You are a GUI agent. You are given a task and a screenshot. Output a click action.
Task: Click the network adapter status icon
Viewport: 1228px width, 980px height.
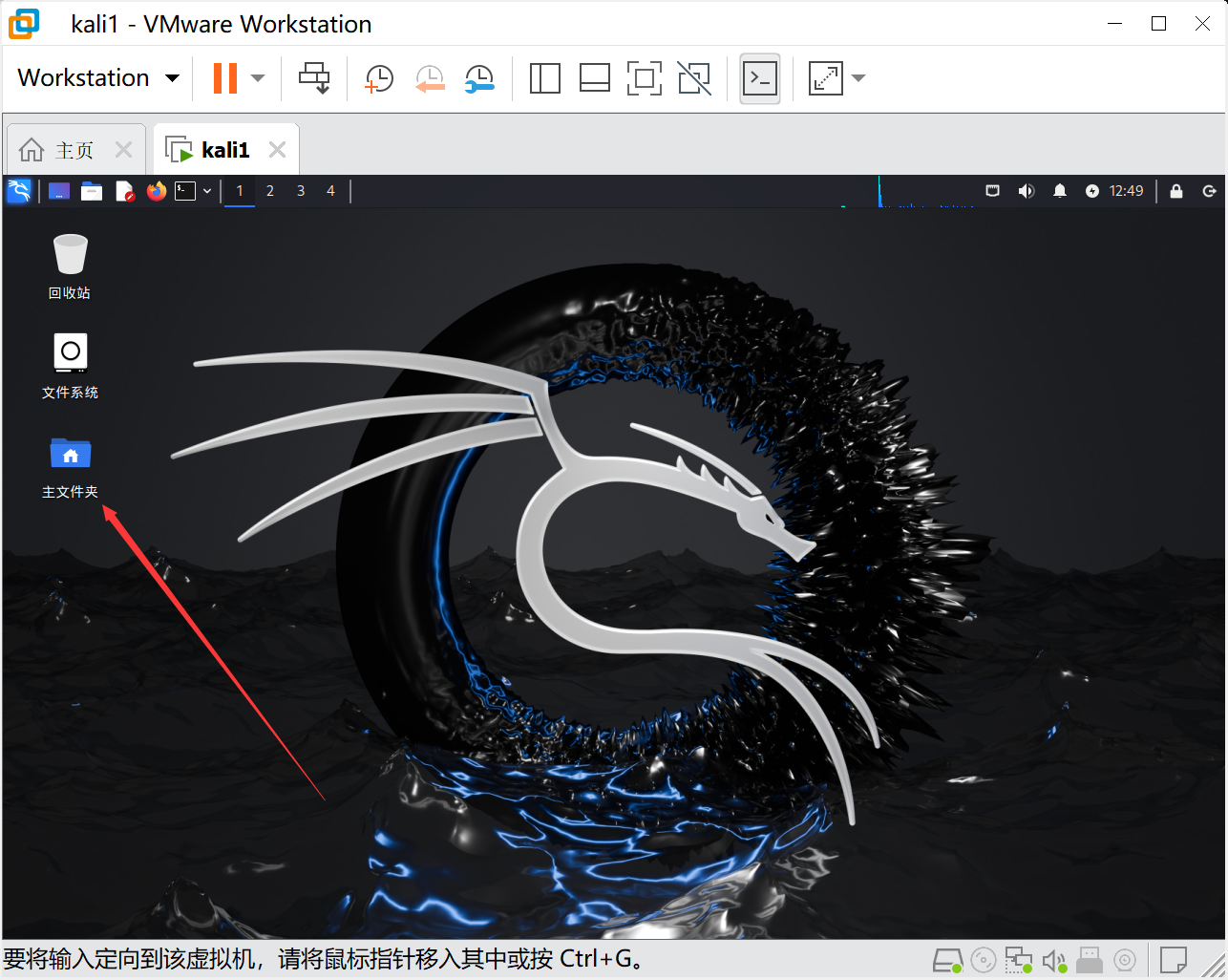[1019, 960]
